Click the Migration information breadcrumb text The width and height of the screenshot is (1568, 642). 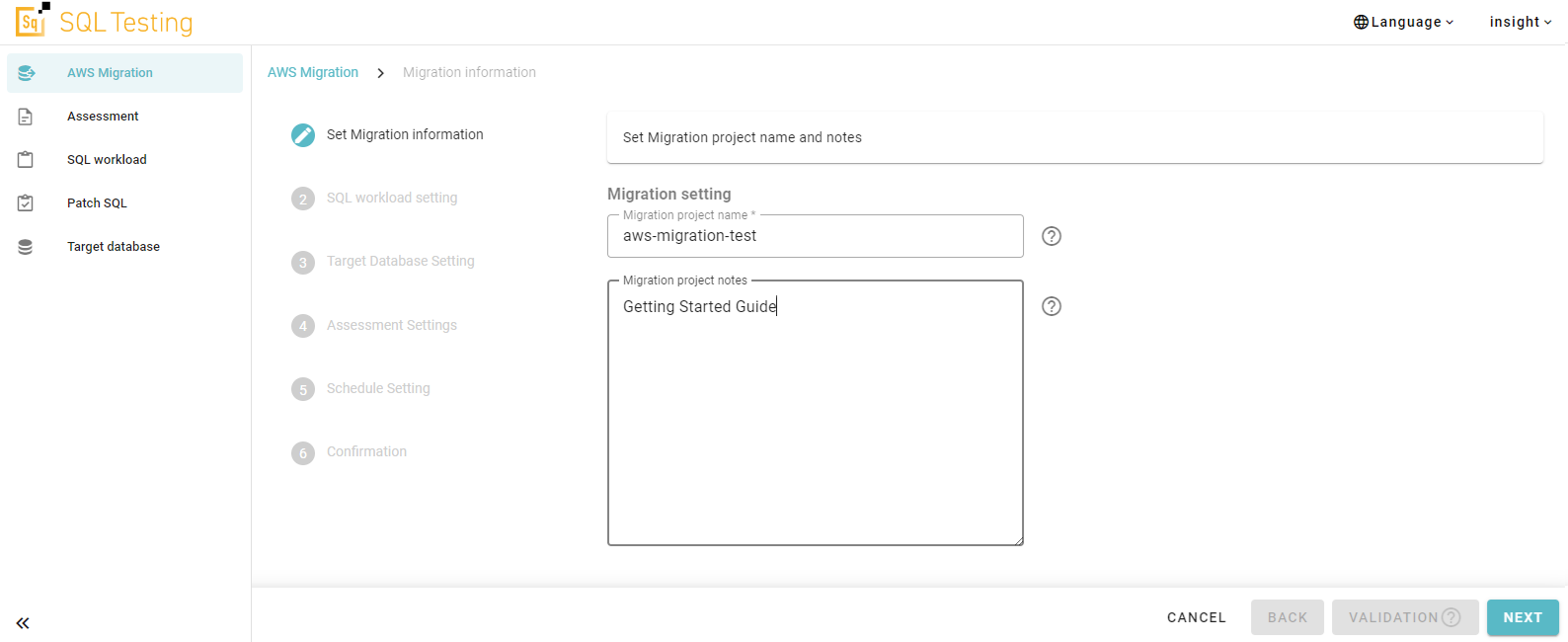click(x=469, y=72)
